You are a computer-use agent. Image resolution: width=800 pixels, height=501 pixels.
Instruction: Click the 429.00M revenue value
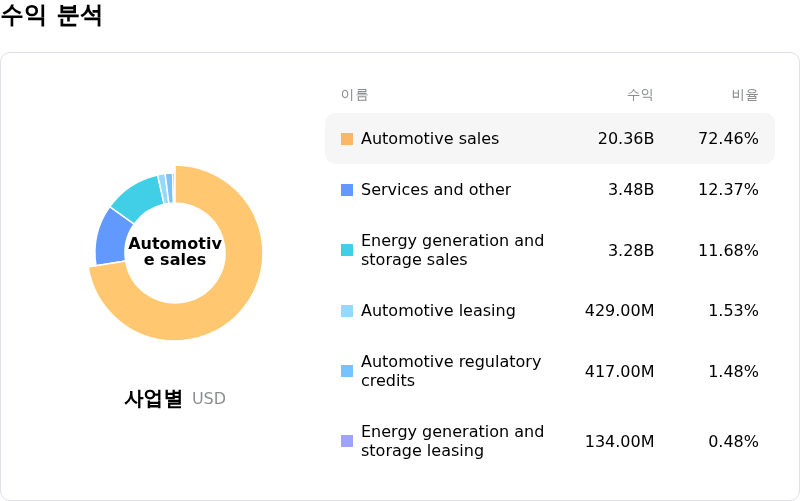point(619,310)
